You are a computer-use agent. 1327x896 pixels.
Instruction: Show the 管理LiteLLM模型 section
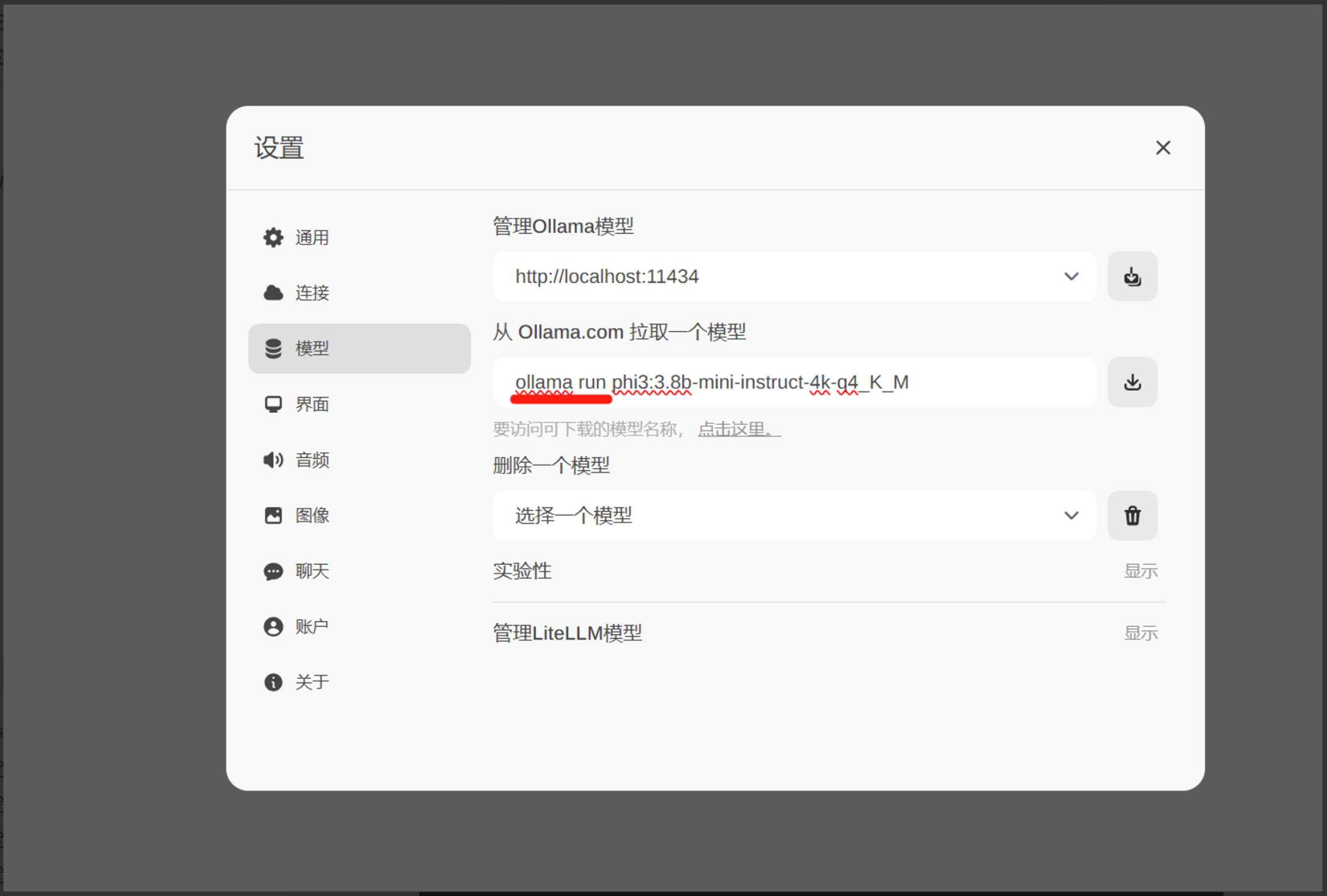[1140, 633]
